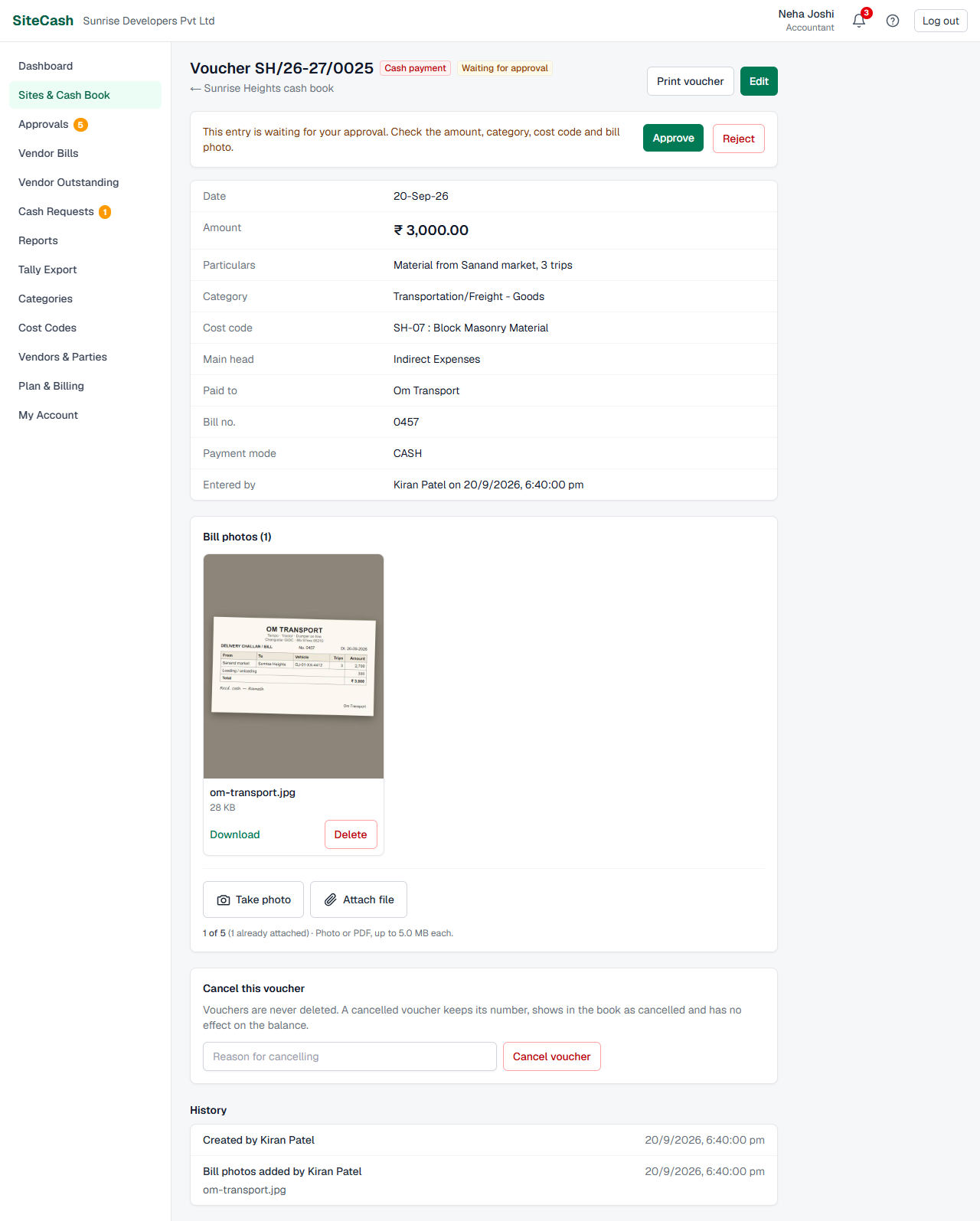Focus the Reason for cancelling field
The height and width of the screenshot is (1221, 980).
[x=350, y=1056]
